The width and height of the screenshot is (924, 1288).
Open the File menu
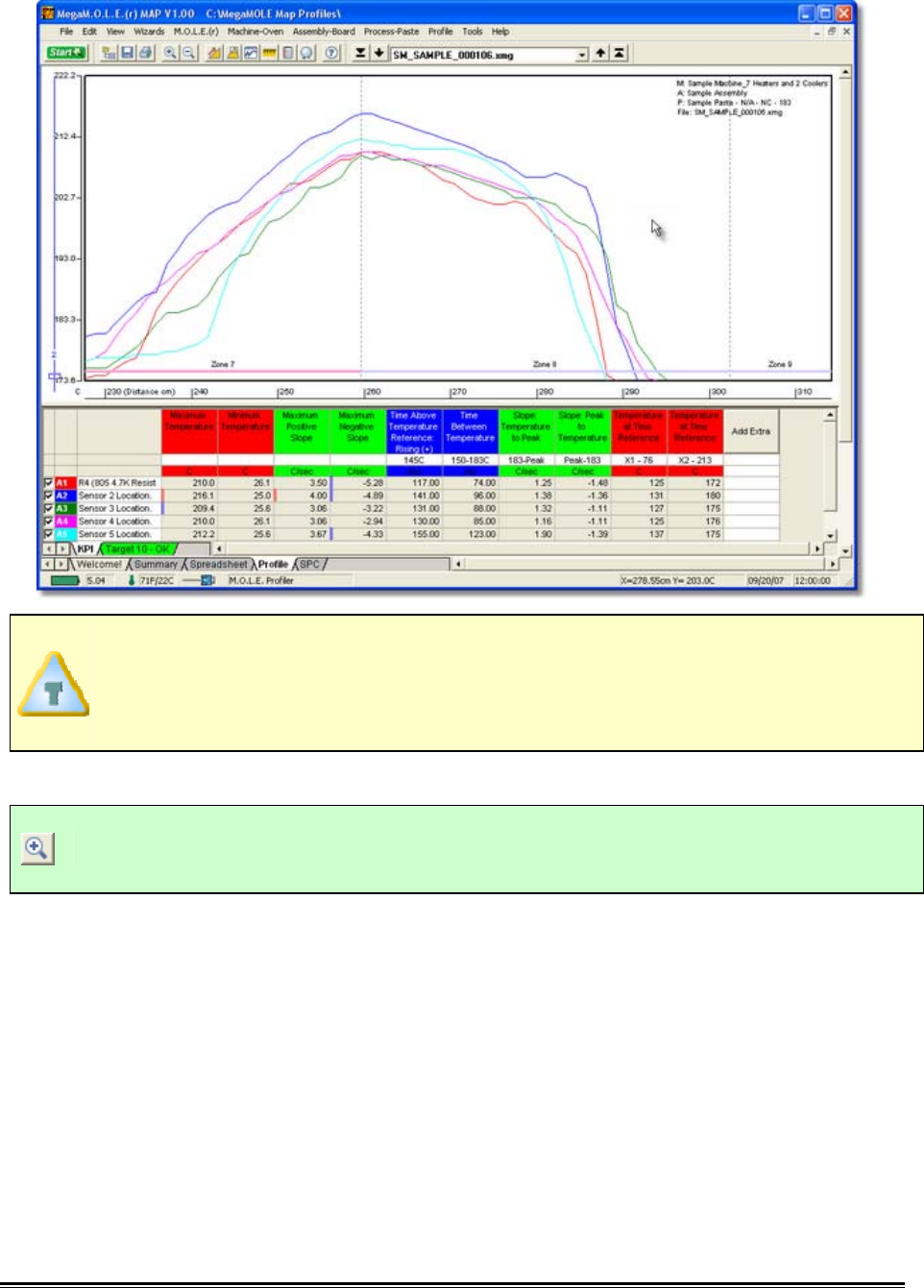[66, 32]
